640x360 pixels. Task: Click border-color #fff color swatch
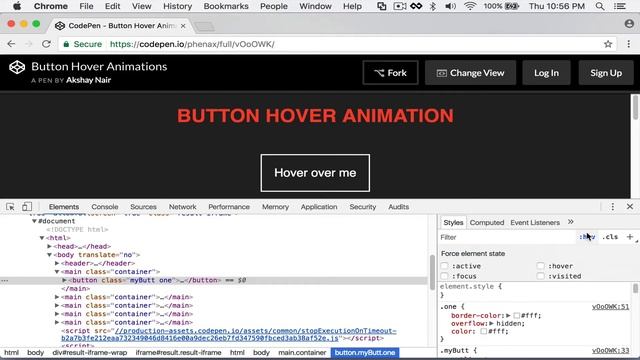click(x=516, y=316)
